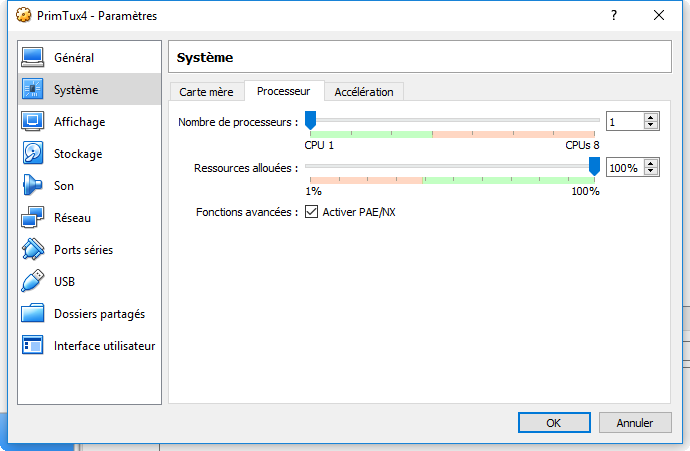Image resolution: width=690 pixels, height=451 pixels.
Task: Open the Interface utilisateur icon
Action: [33, 345]
